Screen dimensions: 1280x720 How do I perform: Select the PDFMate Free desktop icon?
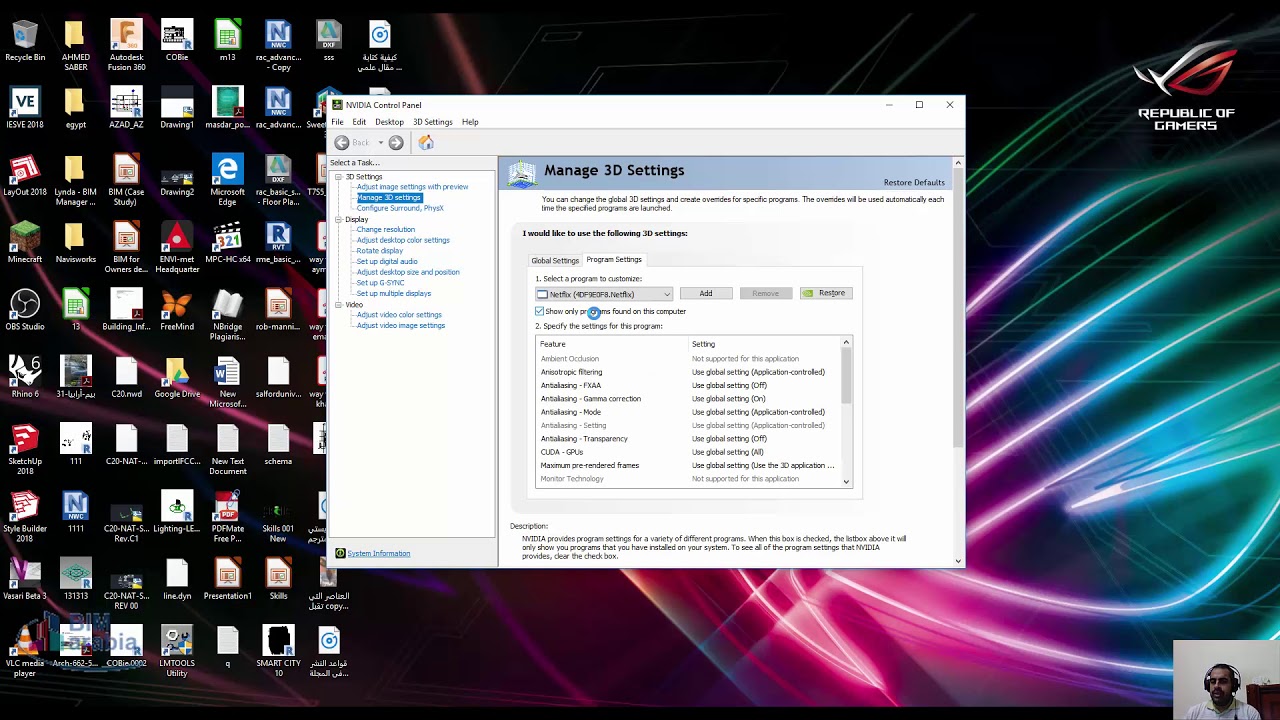click(227, 517)
